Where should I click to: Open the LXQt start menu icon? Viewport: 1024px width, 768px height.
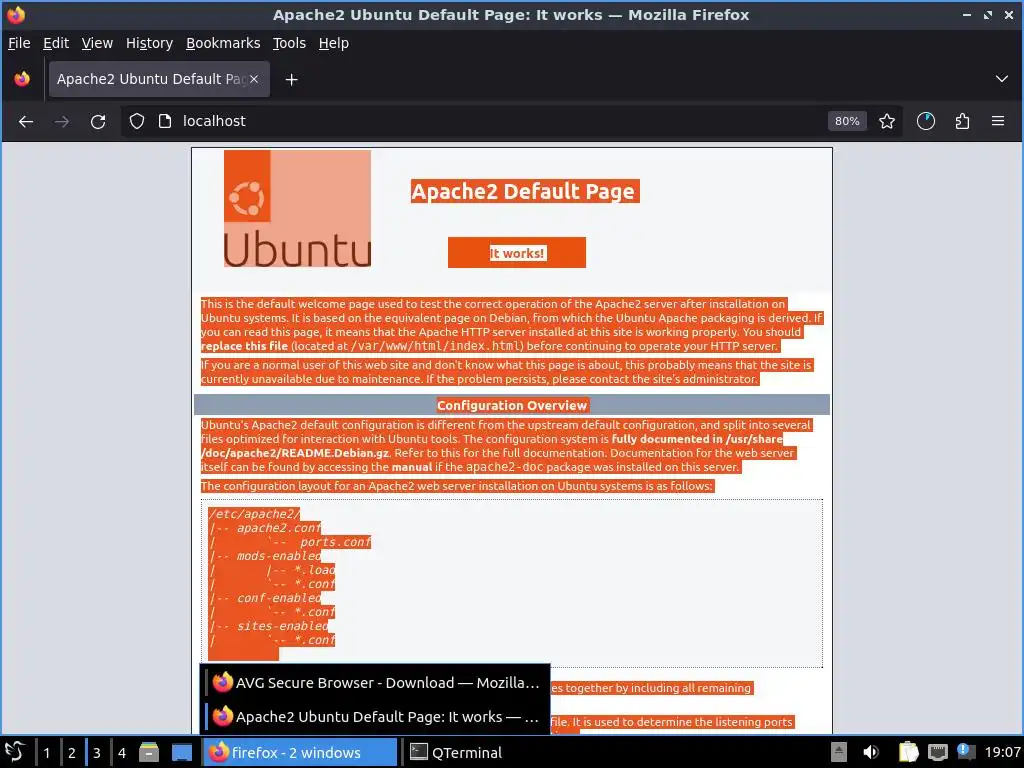pos(14,752)
